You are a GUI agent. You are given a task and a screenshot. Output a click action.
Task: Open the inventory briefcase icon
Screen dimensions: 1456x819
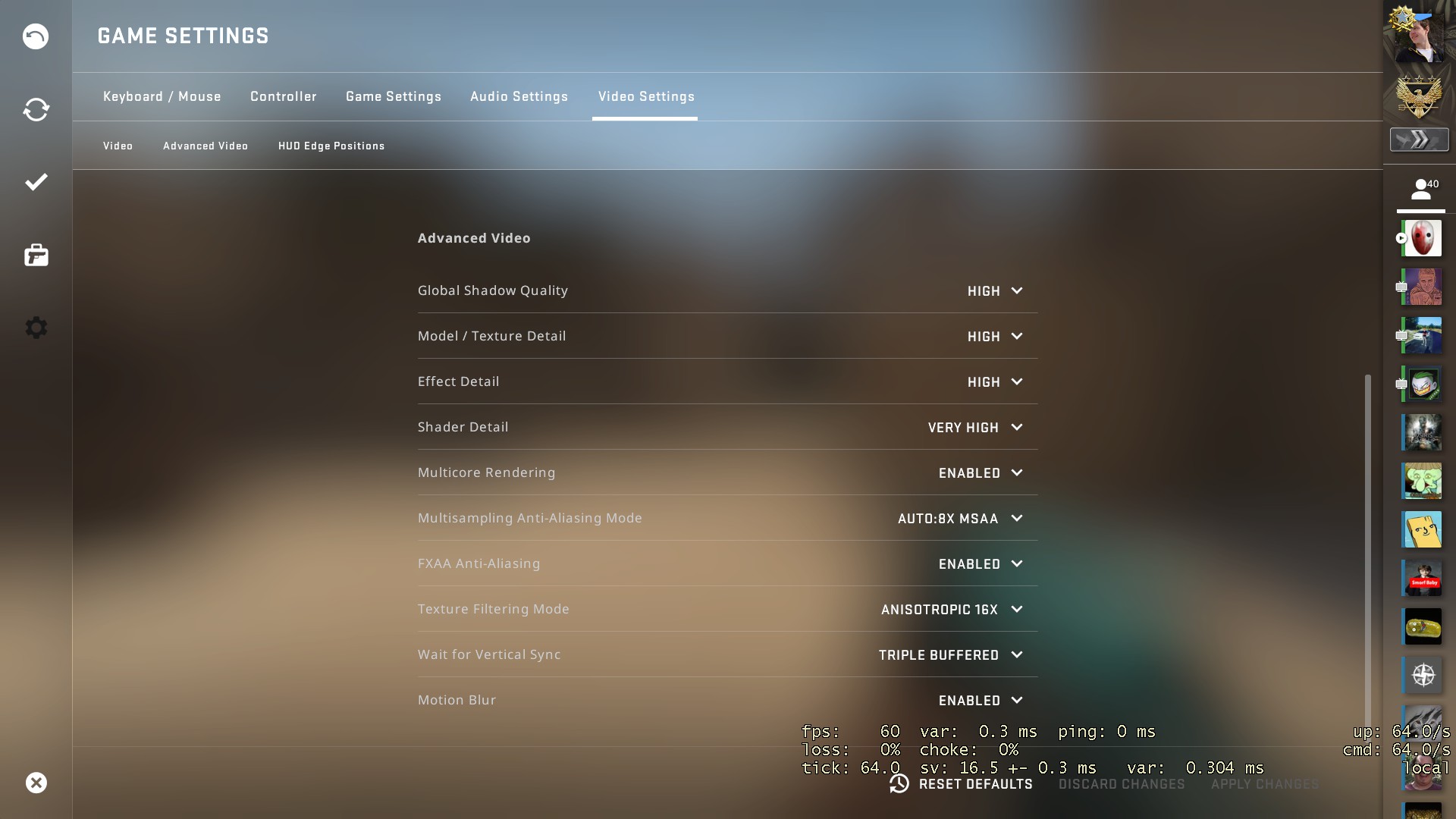click(36, 255)
